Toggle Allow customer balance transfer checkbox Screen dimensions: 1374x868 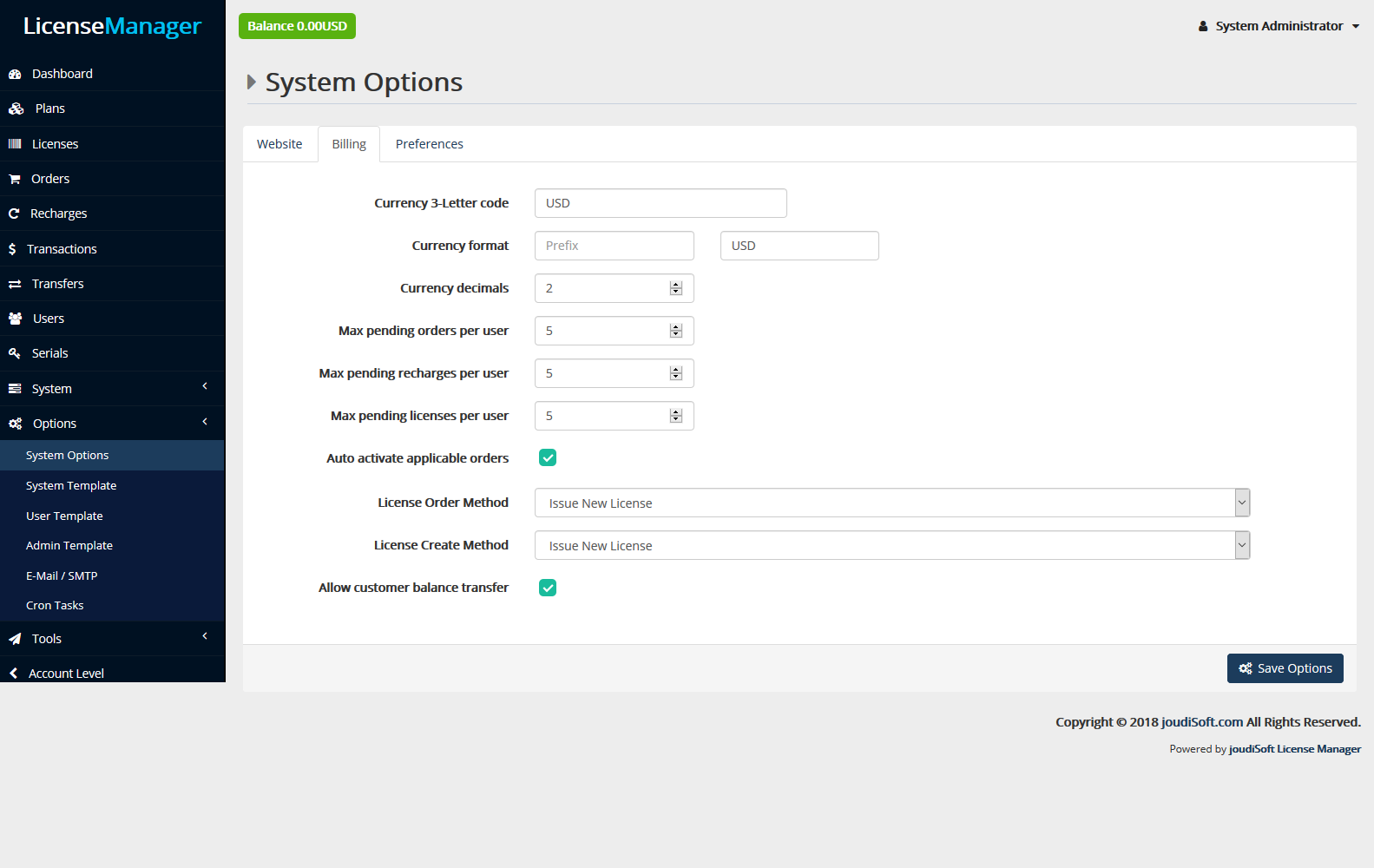[x=548, y=588]
